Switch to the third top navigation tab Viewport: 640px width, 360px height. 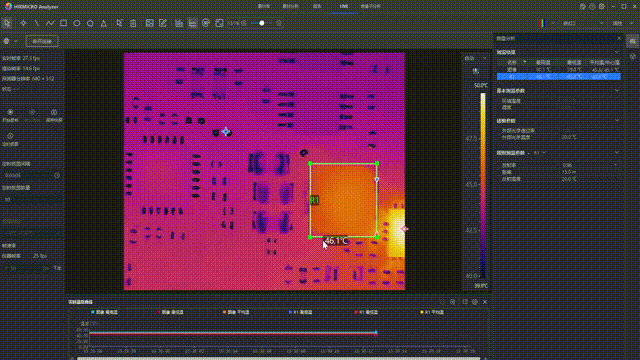317,7
